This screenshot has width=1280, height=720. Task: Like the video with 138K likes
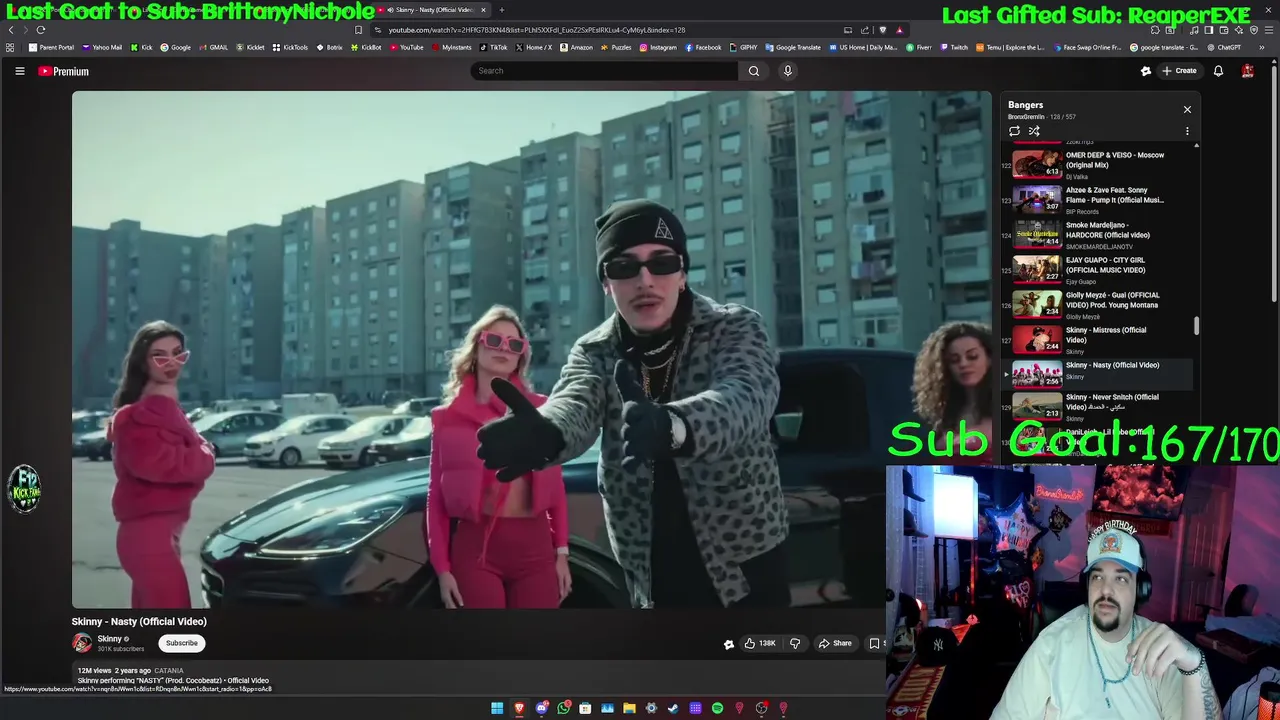760,643
